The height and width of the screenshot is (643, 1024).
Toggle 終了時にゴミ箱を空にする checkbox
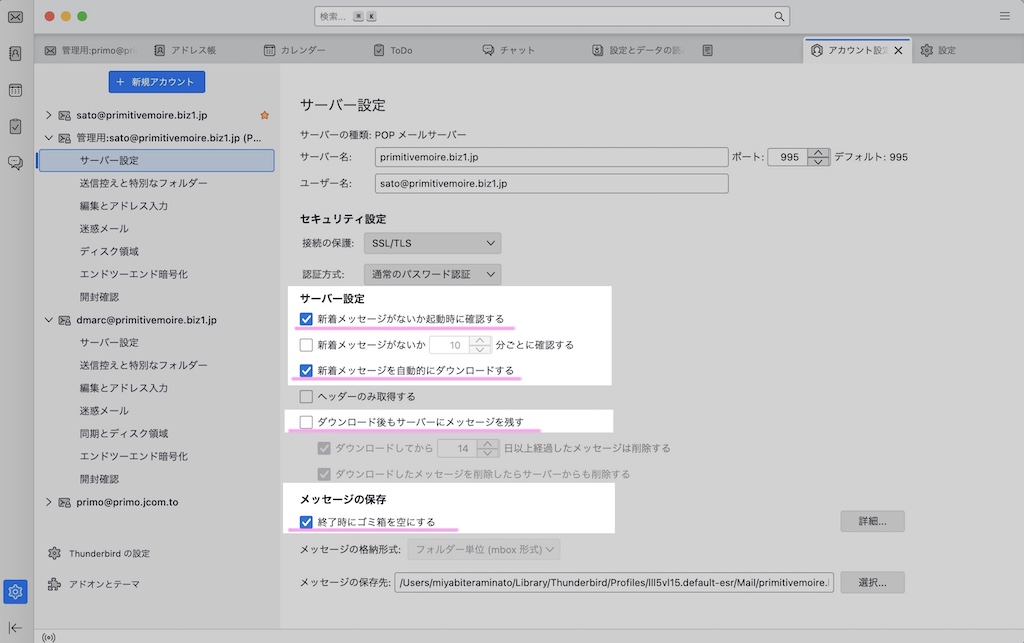(306, 522)
